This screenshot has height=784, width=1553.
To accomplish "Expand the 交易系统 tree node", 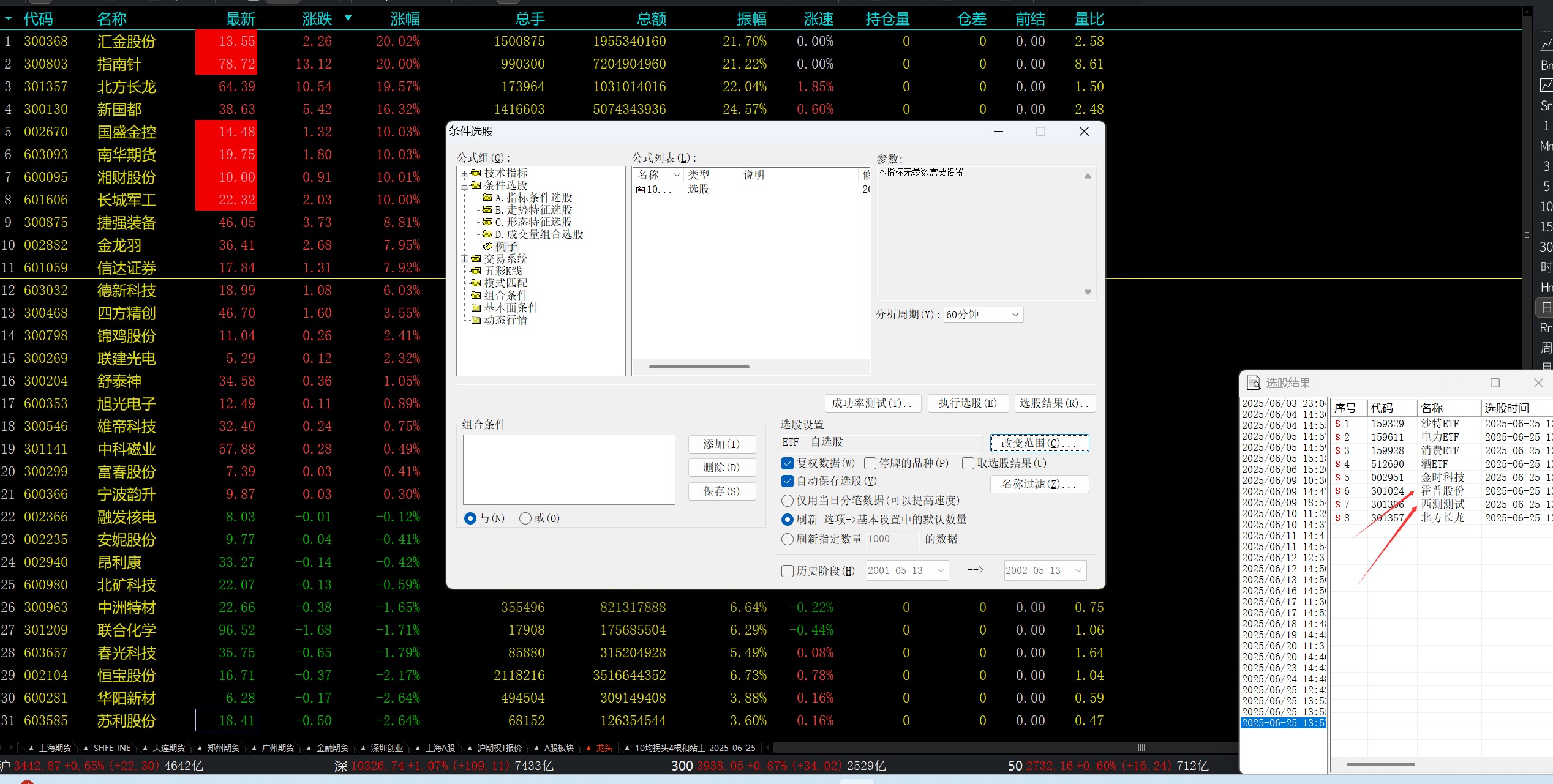I will pyautogui.click(x=464, y=259).
